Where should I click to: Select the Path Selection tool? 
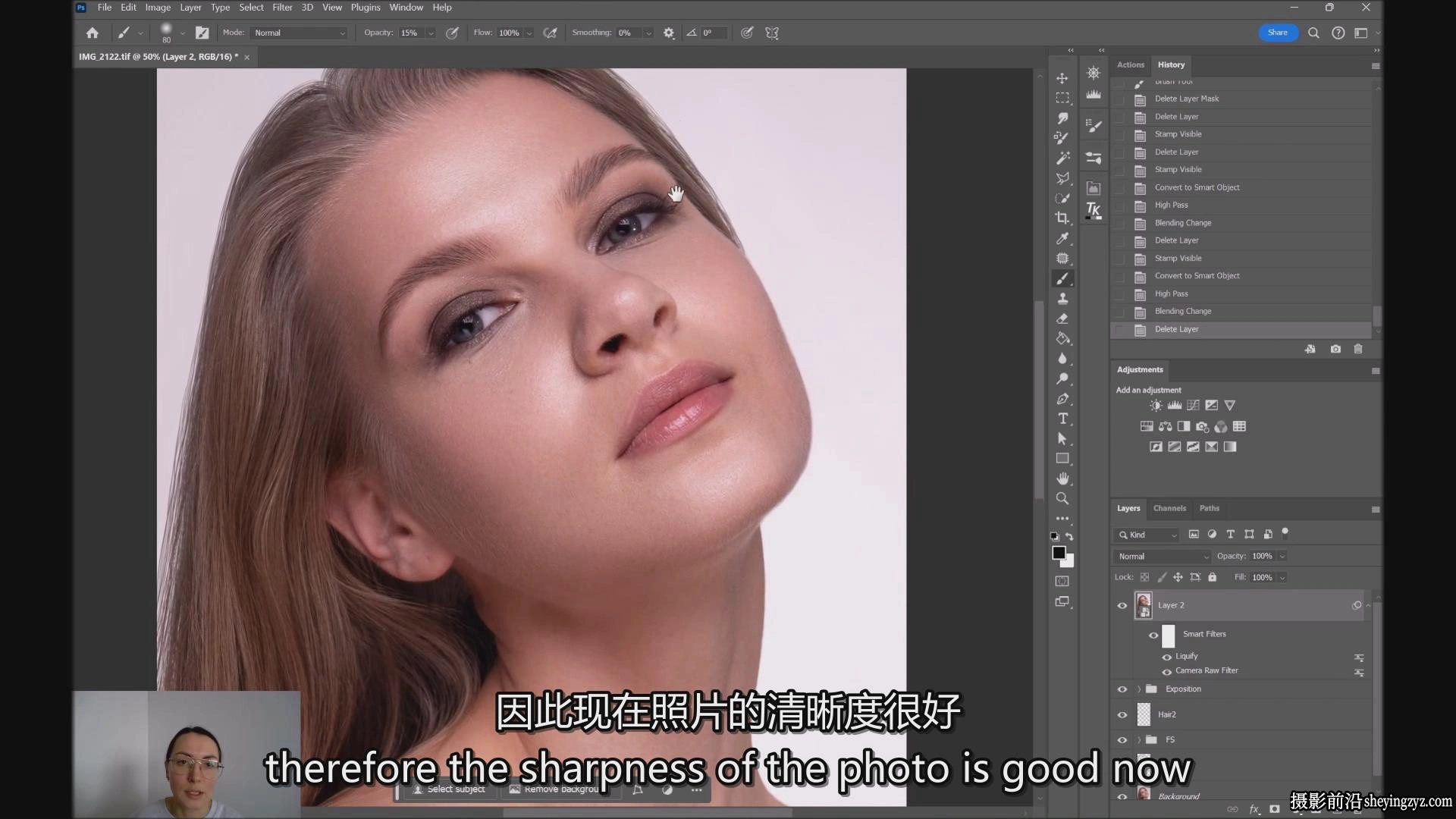1062,438
